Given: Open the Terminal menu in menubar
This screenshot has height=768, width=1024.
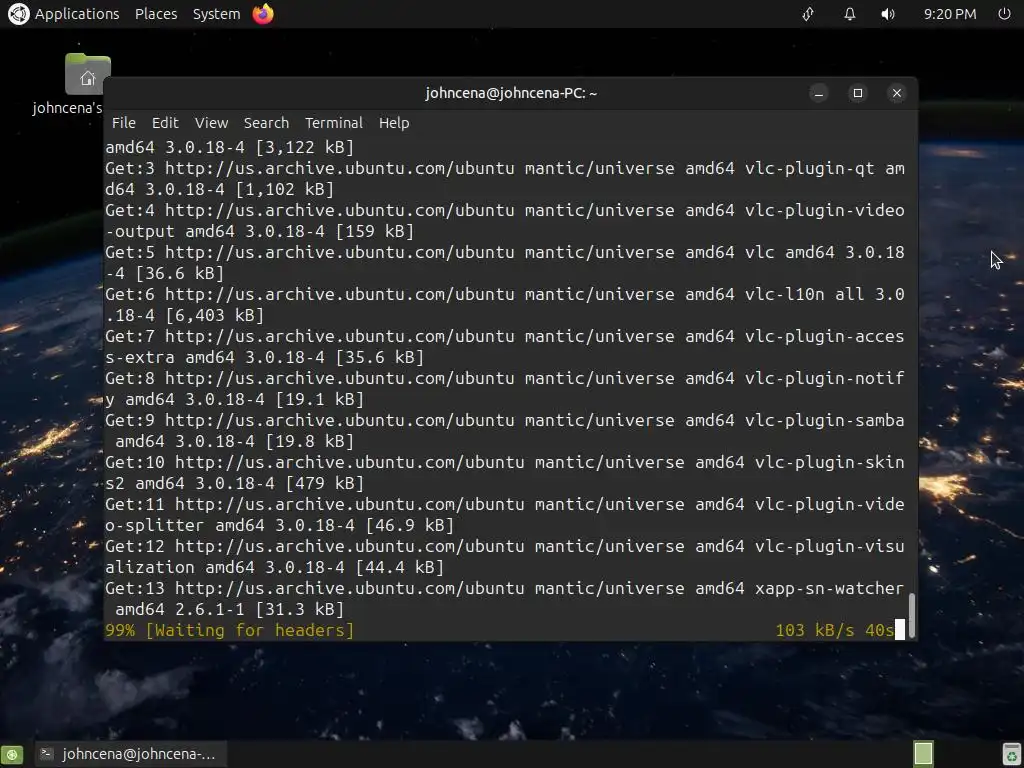Looking at the screenshot, I should (x=334, y=123).
